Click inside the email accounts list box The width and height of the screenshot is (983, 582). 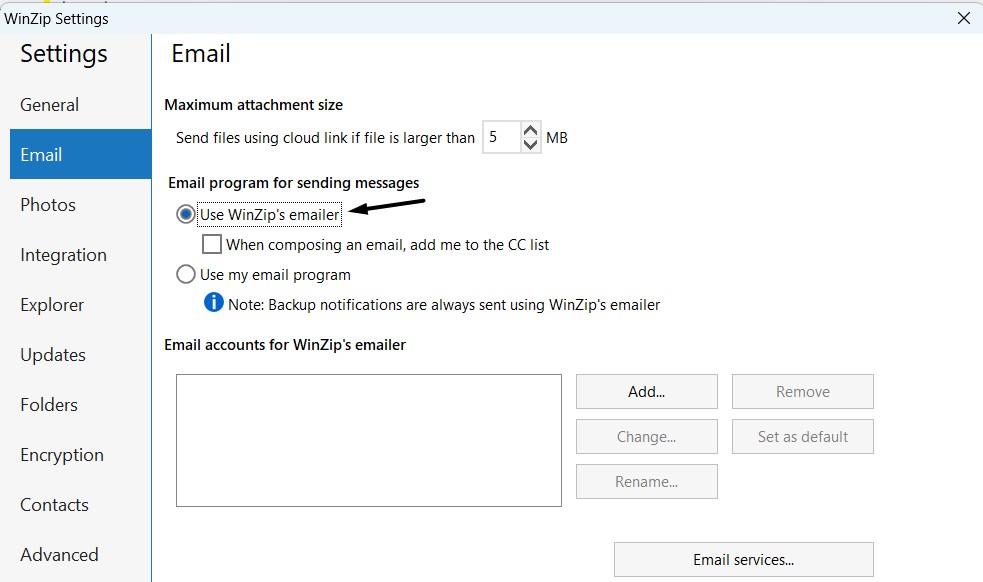coord(368,440)
